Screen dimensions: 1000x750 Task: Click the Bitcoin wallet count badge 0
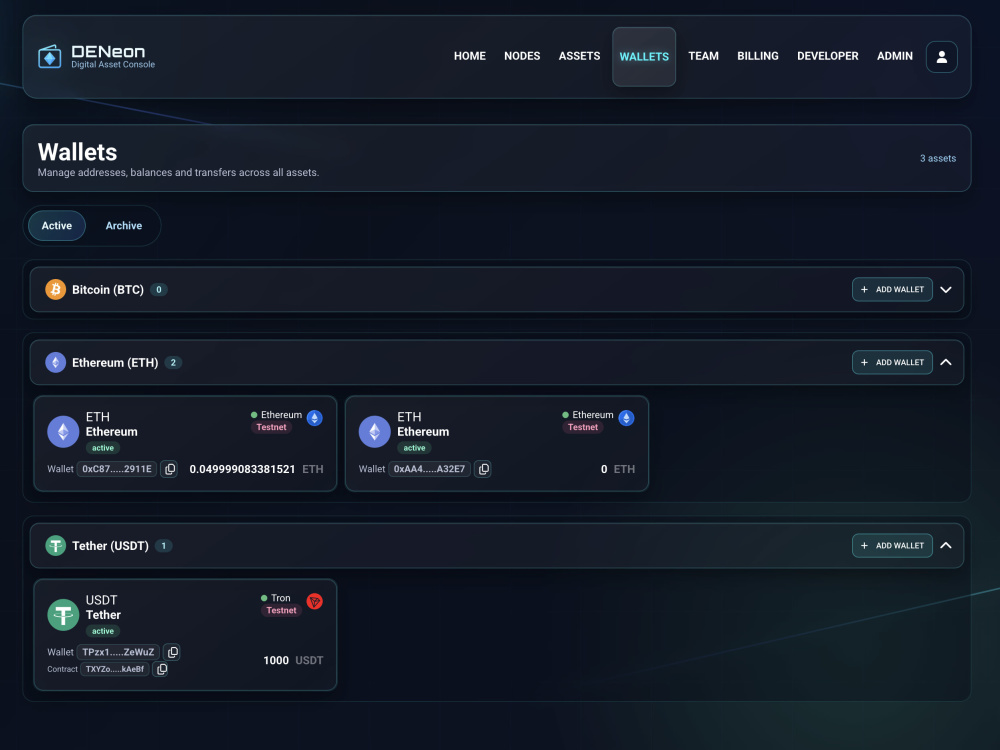tap(159, 290)
